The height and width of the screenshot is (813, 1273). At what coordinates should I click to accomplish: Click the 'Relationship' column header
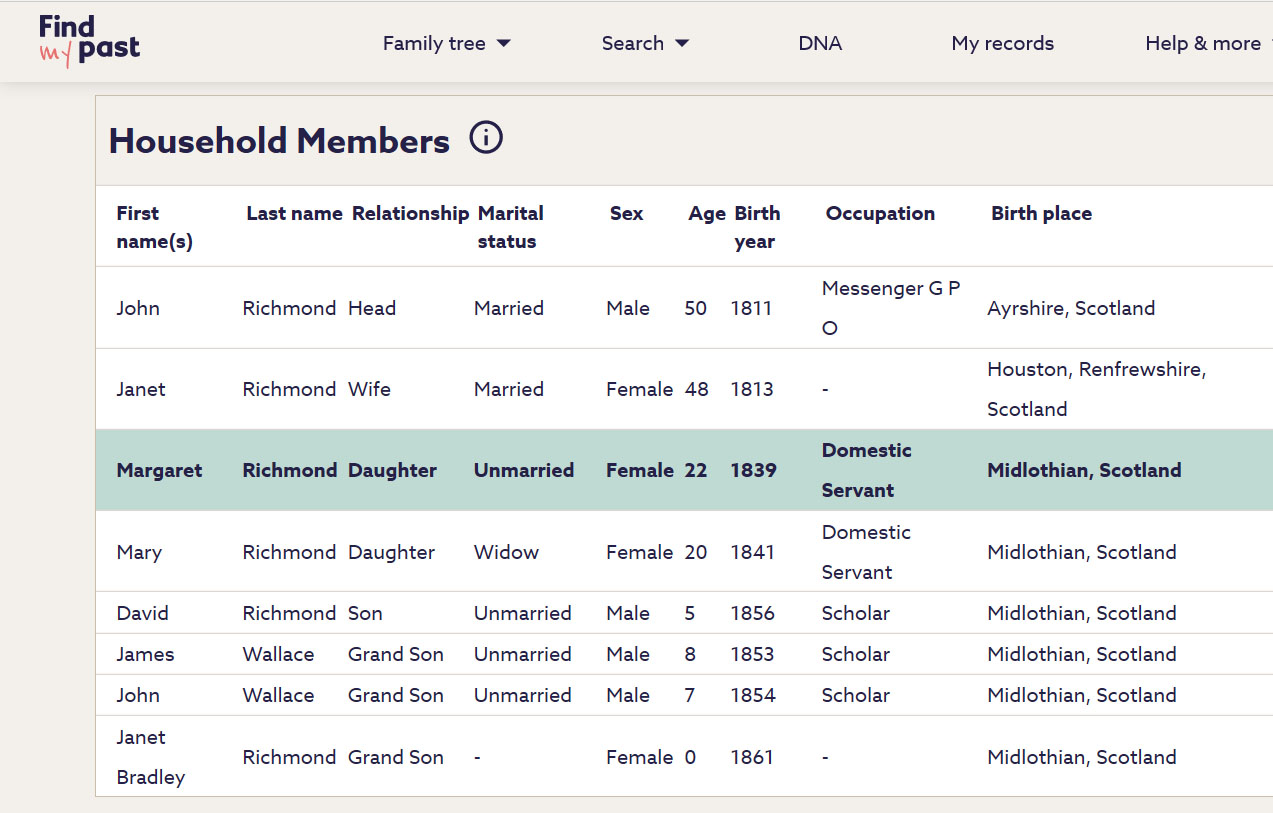pyautogui.click(x=410, y=213)
